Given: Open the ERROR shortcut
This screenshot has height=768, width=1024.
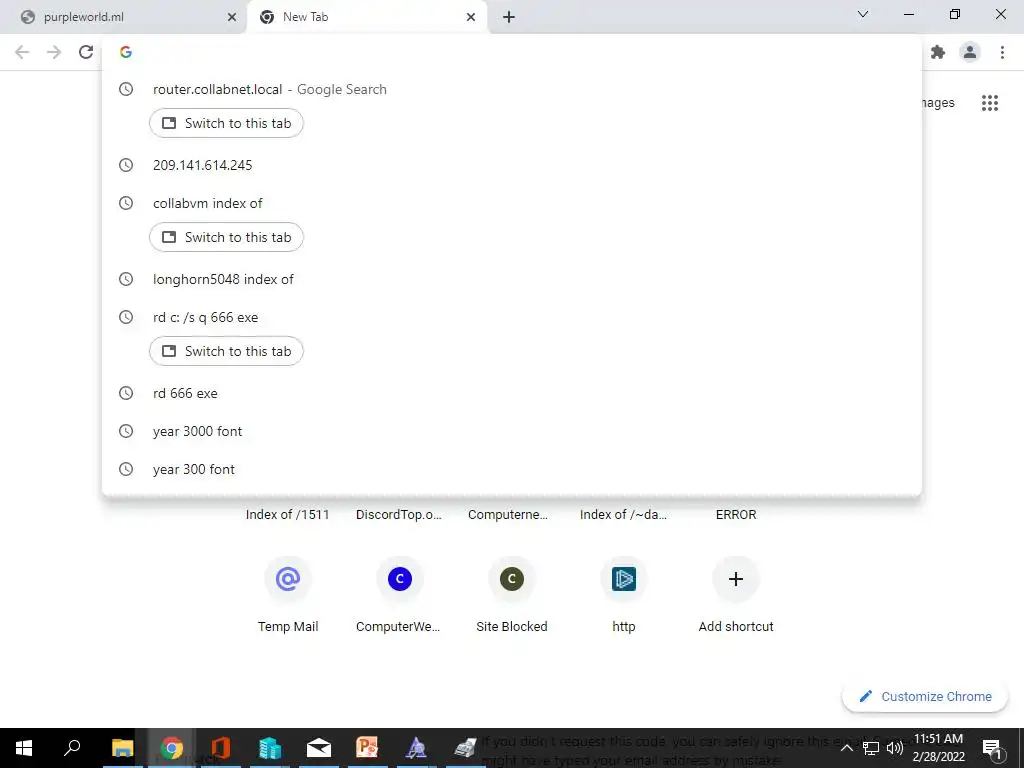Looking at the screenshot, I should pyautogui.click(x=736, y=515).
